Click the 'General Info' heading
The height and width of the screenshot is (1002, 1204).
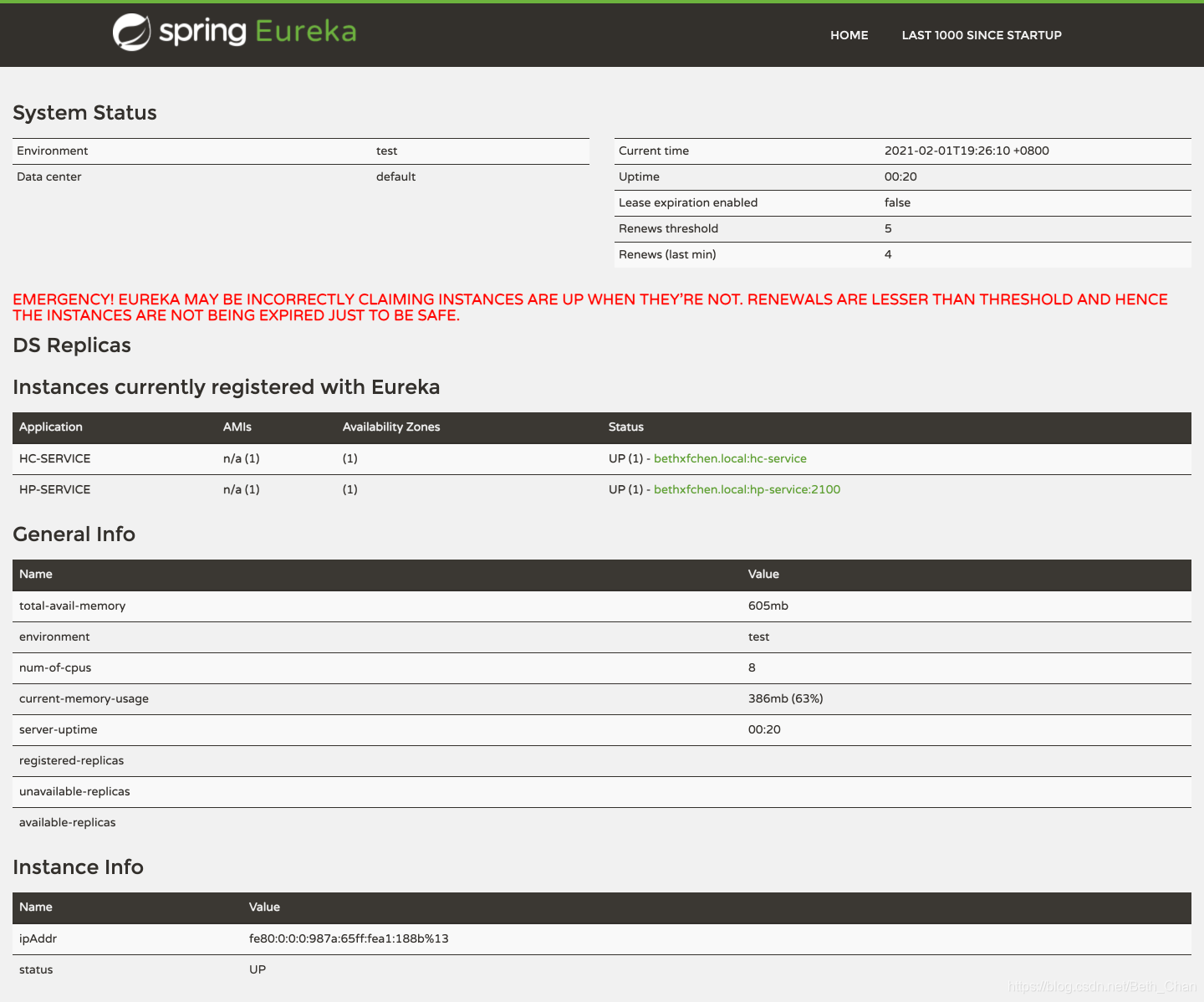[x=74, y=534]
